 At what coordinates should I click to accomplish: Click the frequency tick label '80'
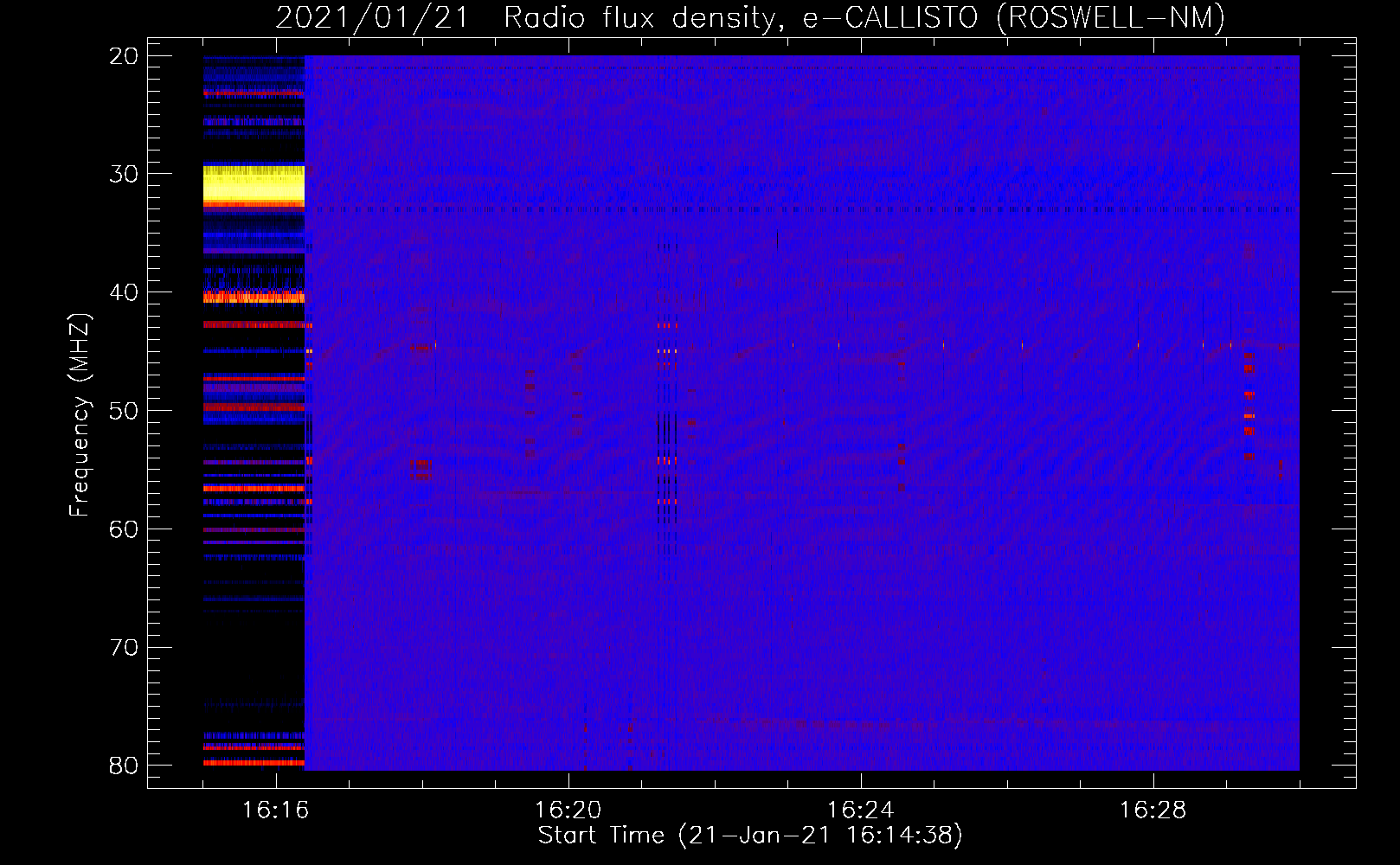(x=124, y=766)
